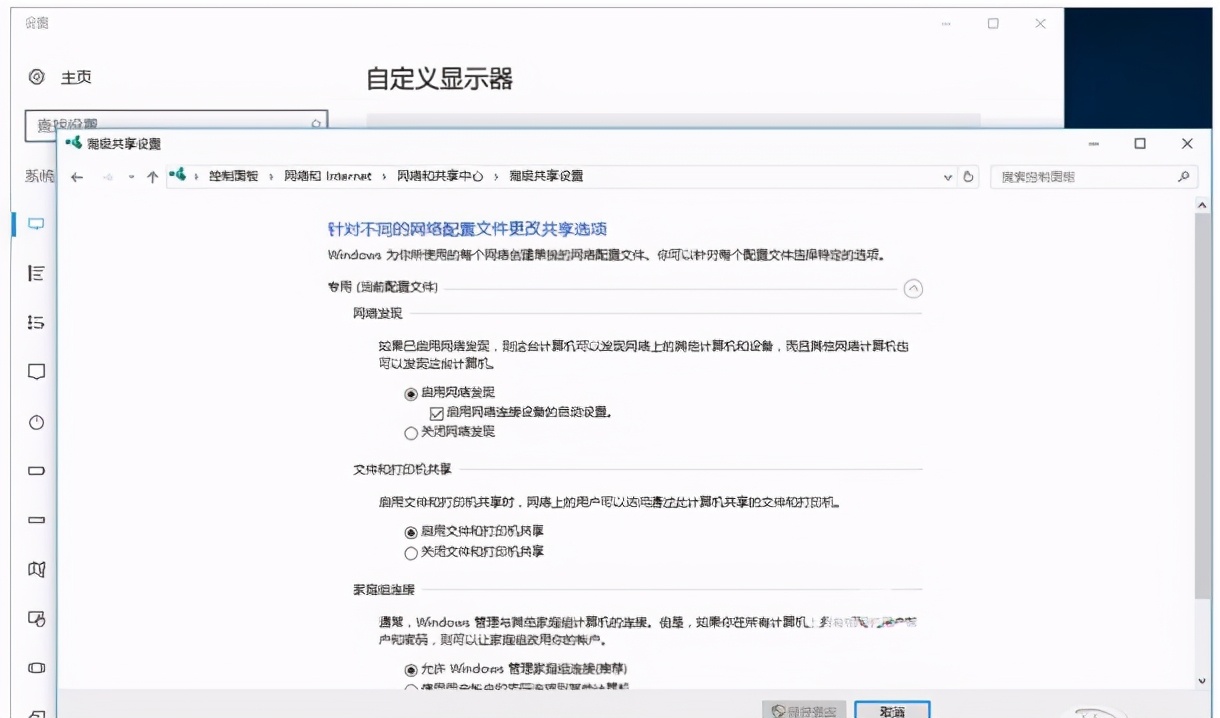
Task: Navigate to 控制面板 via breadcrumb
Action: point(233,177)
